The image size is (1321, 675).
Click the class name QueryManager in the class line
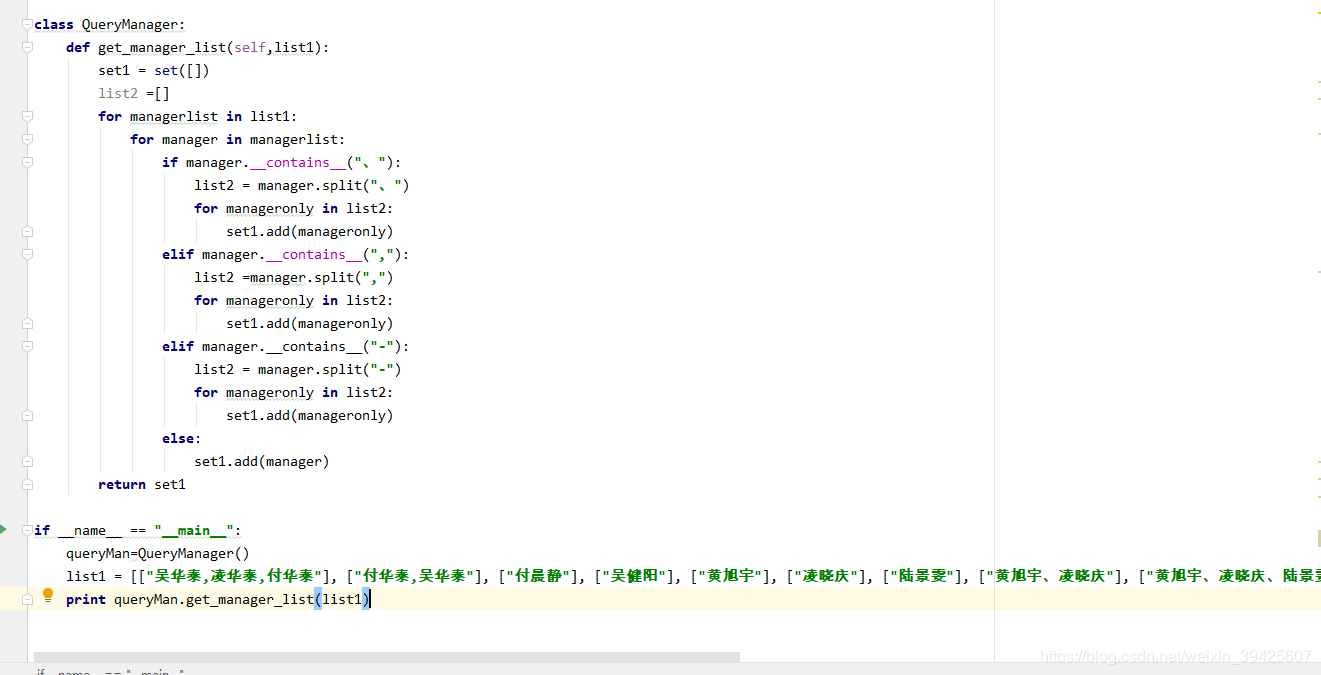pos(130,24)
